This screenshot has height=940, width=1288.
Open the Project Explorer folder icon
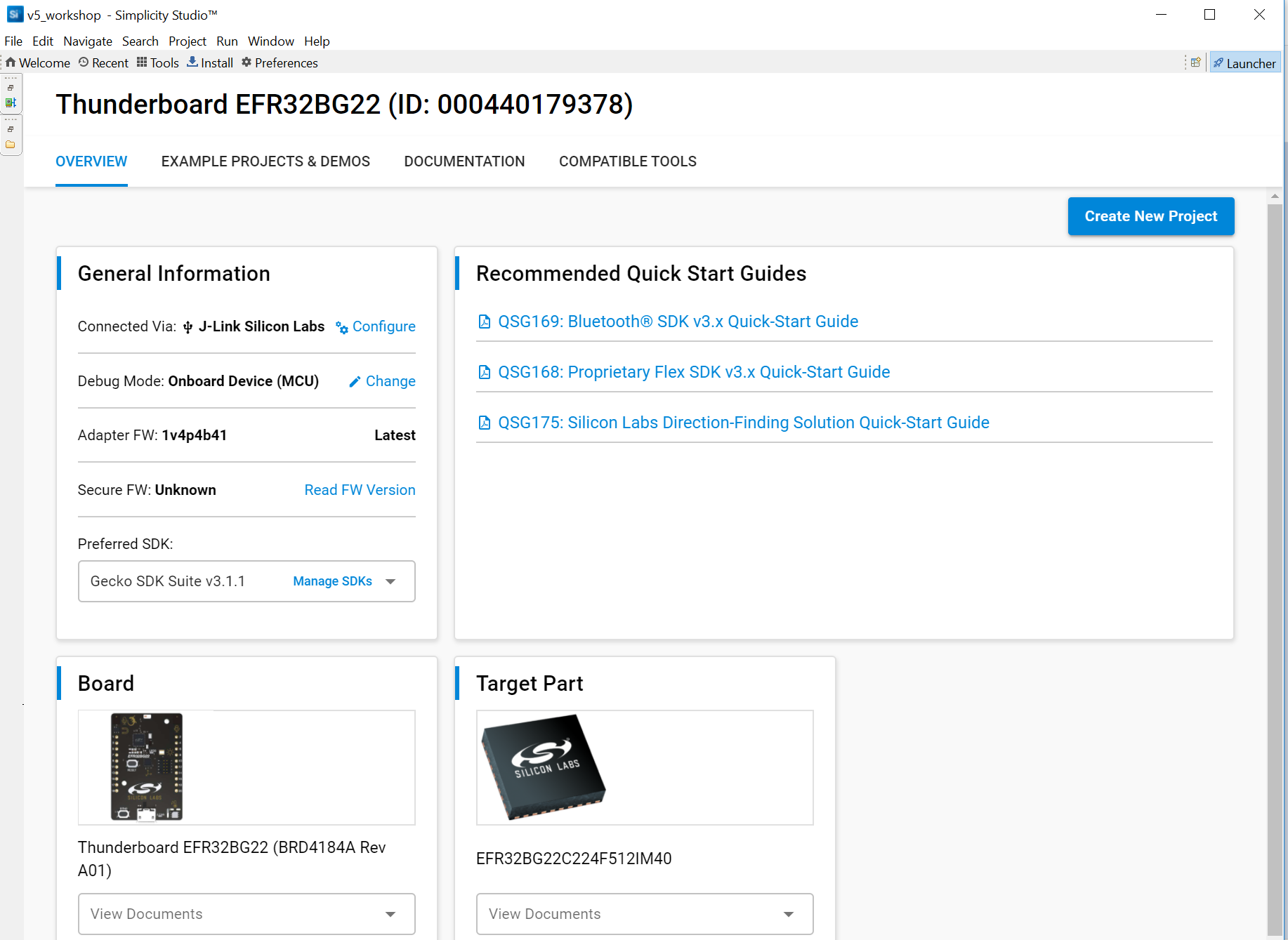(x=11, y=145)
